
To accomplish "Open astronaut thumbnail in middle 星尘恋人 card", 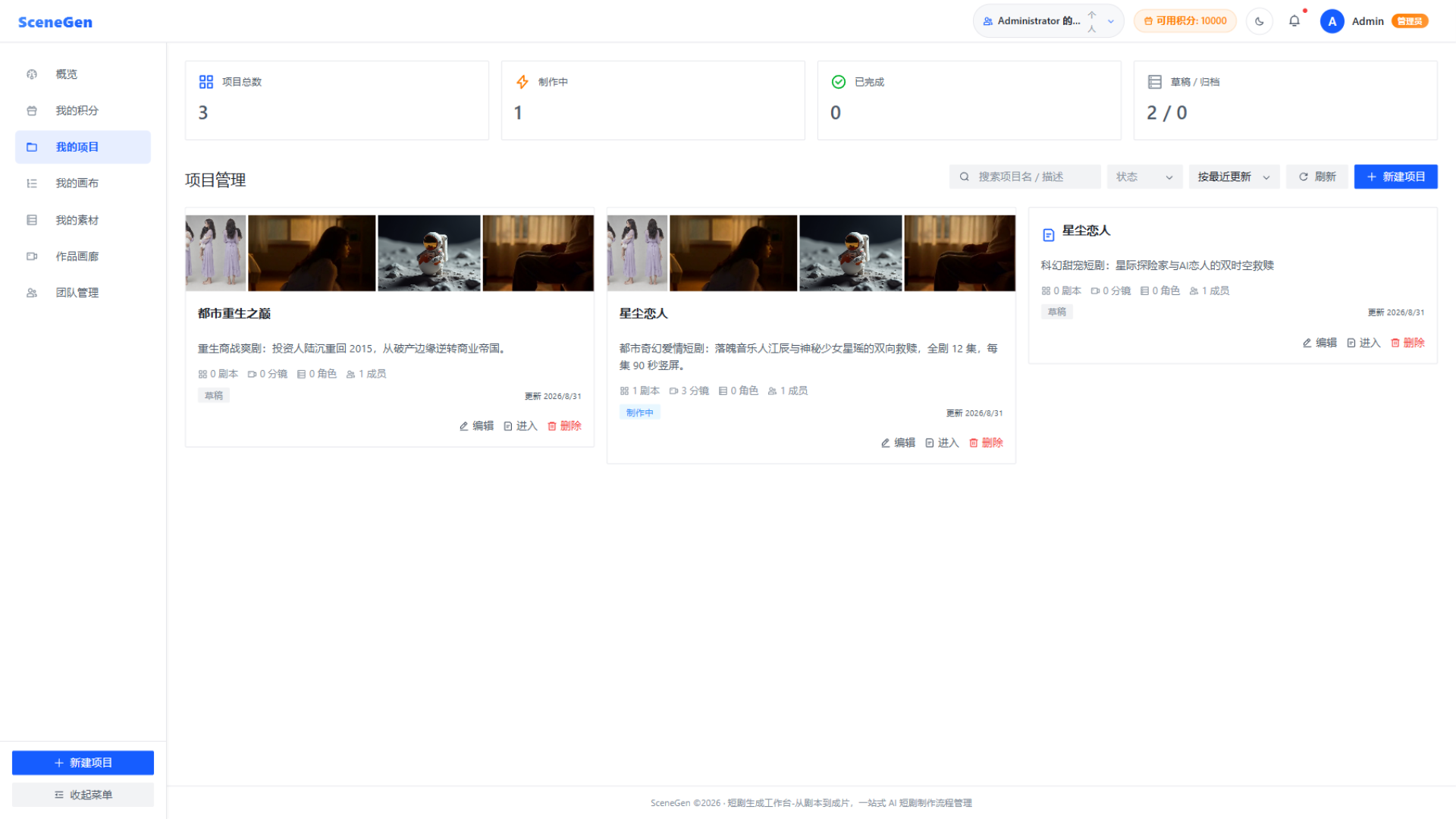I will pyautogui.click(x=851, y=253).
